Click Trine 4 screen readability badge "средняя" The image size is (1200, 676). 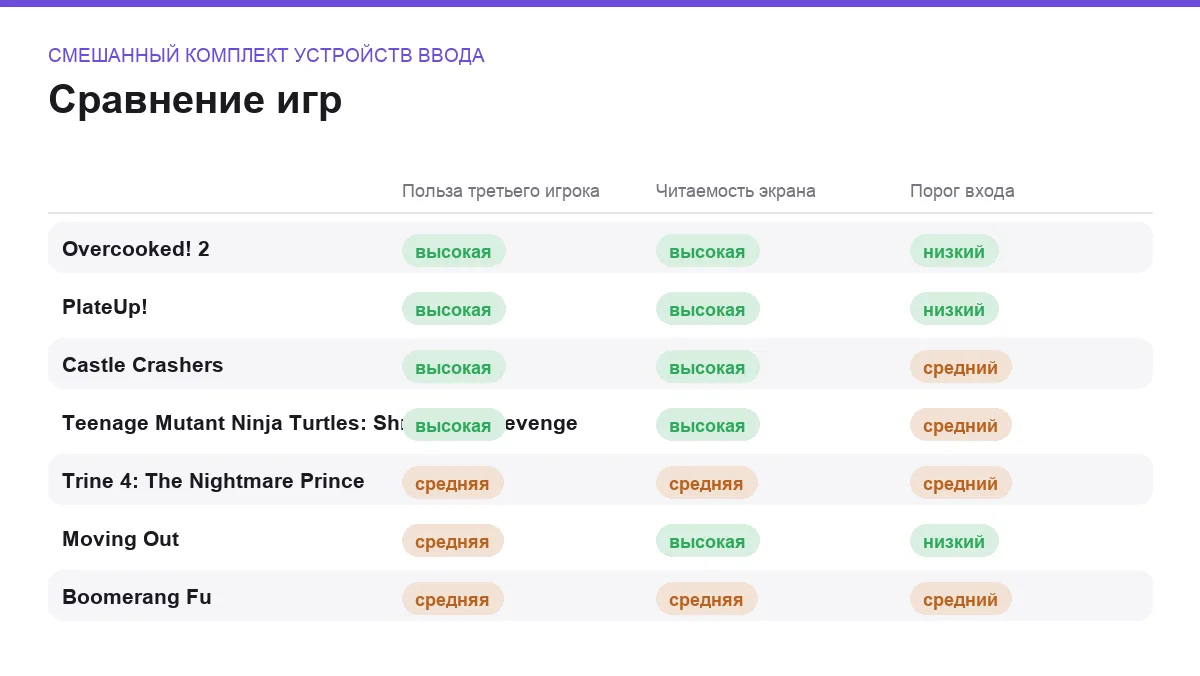(x=707, y=483)
